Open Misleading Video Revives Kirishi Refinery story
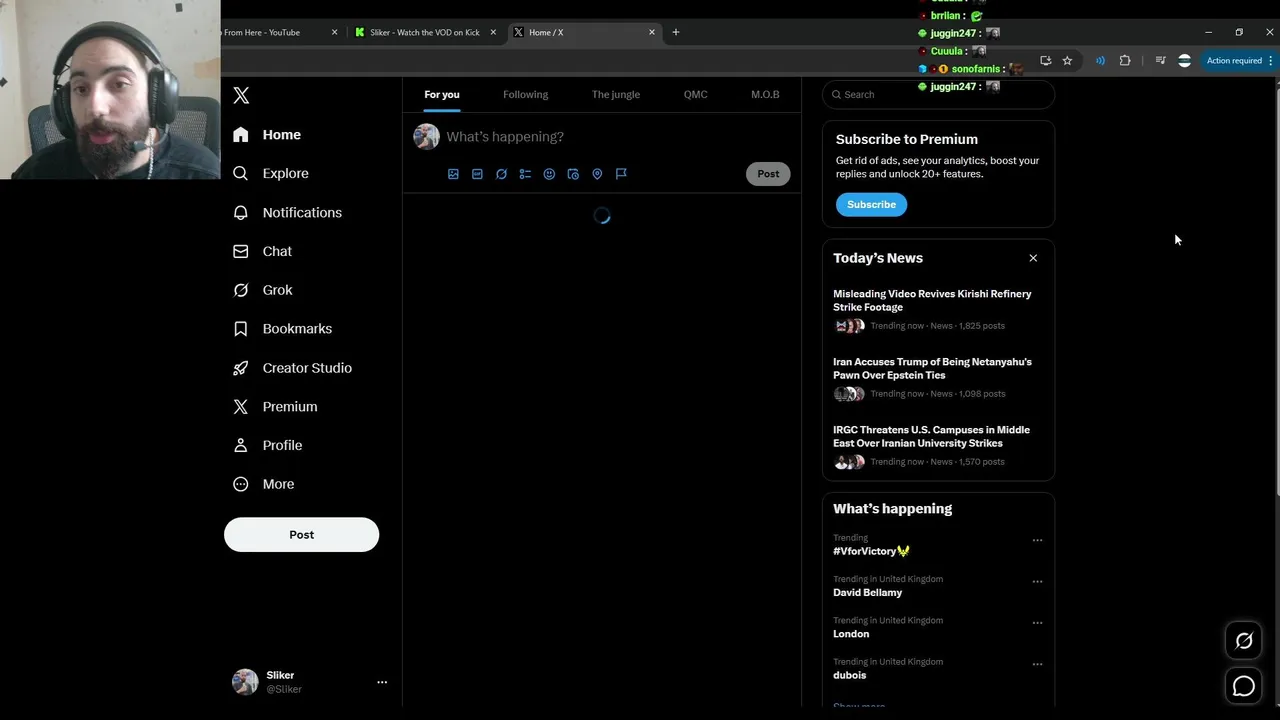1280x720 pixels. (x=938, y=309)
